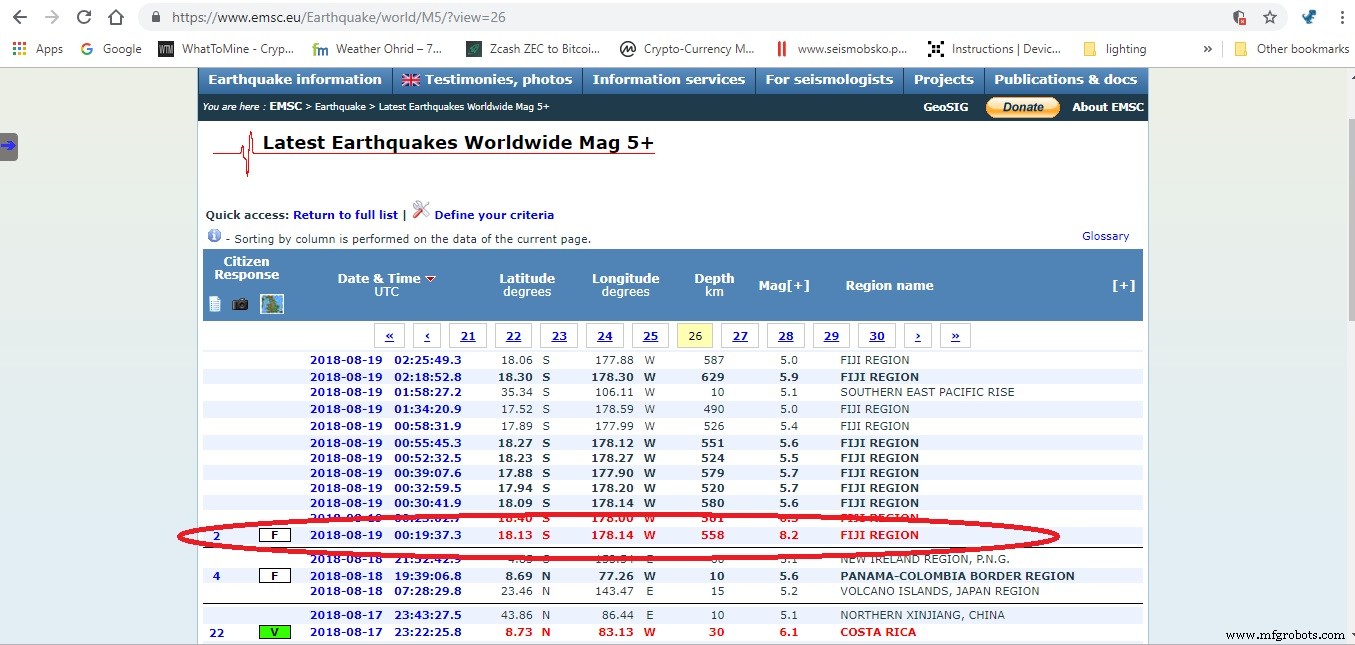This screenshot has width=1355, height=645.
Task: Click the camera icon under Citizen Response
Action: pyautogui.click(x=240, y=304)
